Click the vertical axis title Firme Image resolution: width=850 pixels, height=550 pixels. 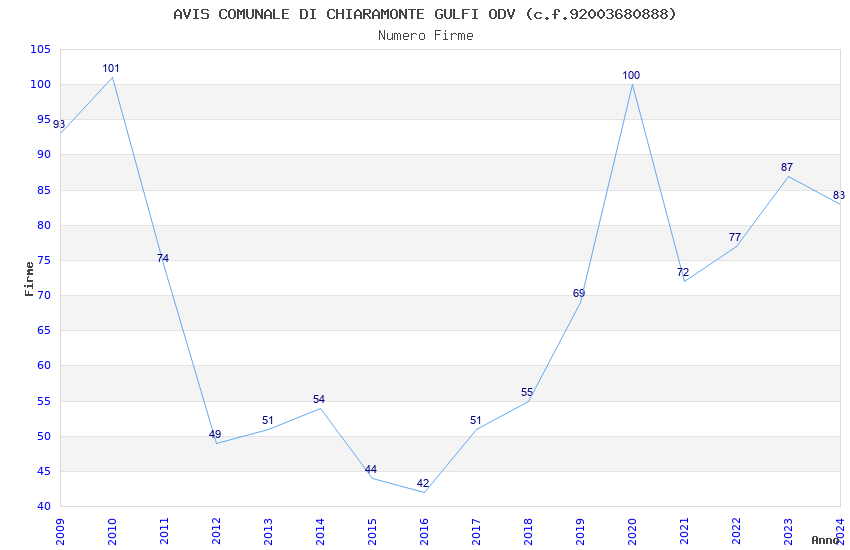click(29, 279)
